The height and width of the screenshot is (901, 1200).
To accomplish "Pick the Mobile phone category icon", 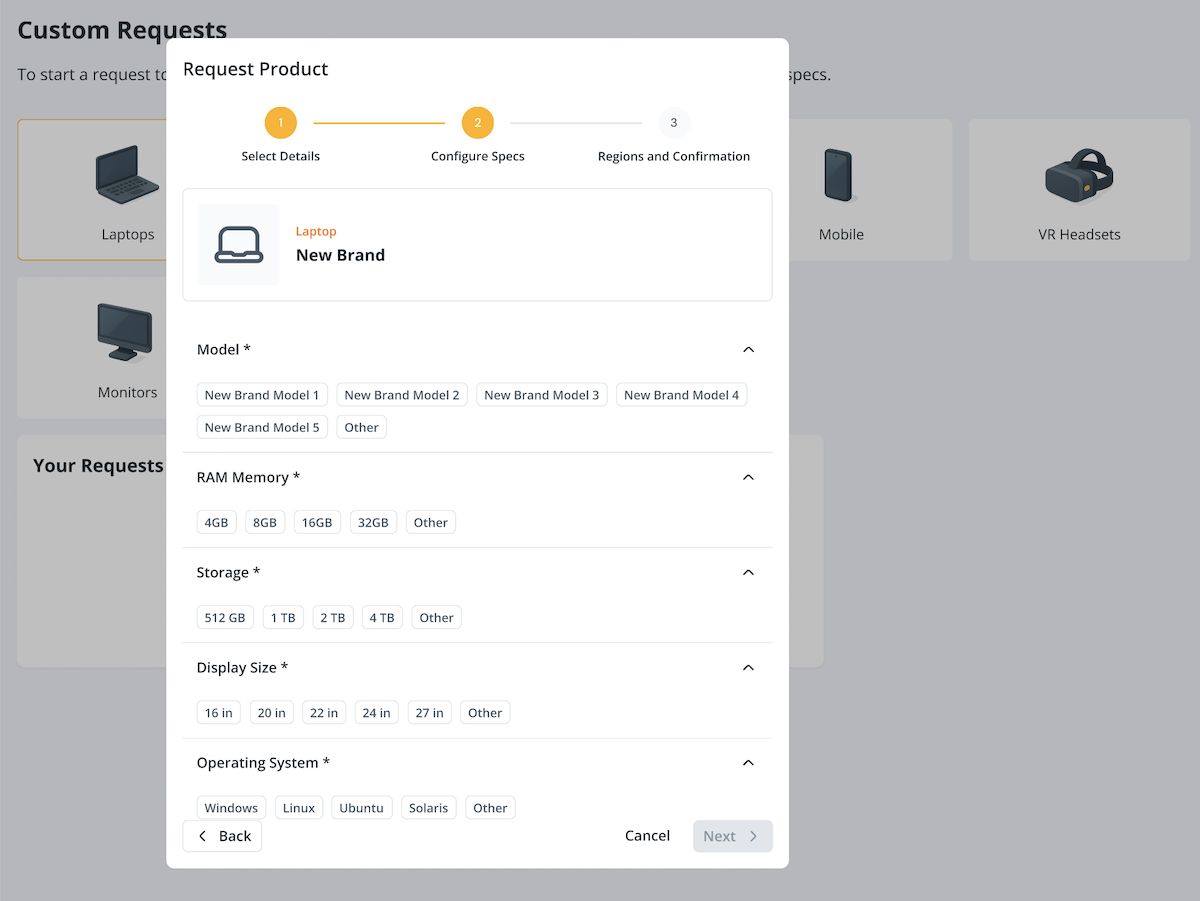I will tap(838, 175).
